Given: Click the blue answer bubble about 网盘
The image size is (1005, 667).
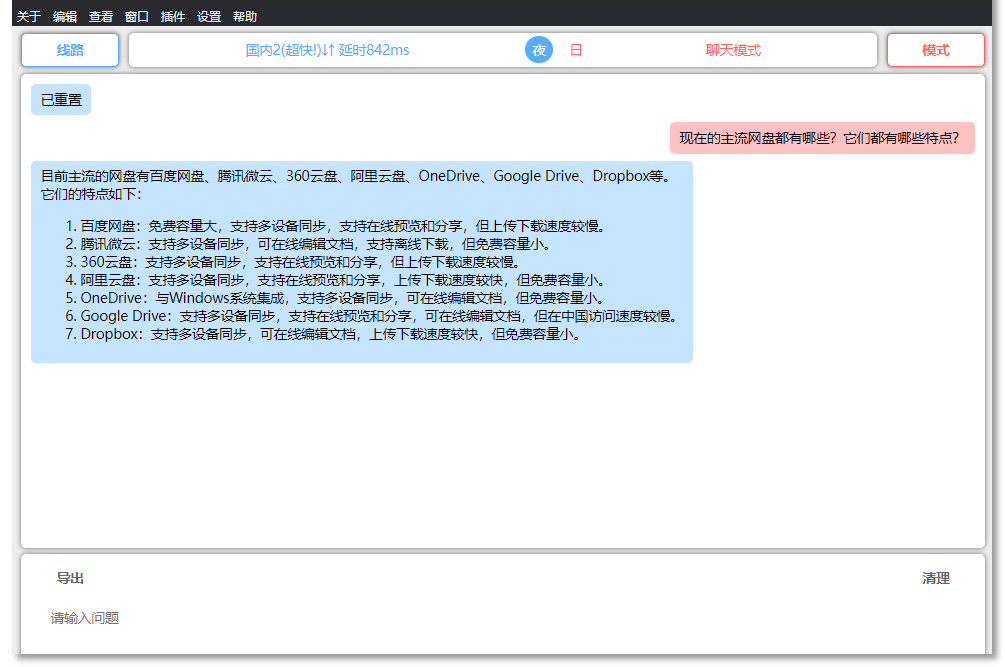Looking at the screenshot, I should pos(361,262).
